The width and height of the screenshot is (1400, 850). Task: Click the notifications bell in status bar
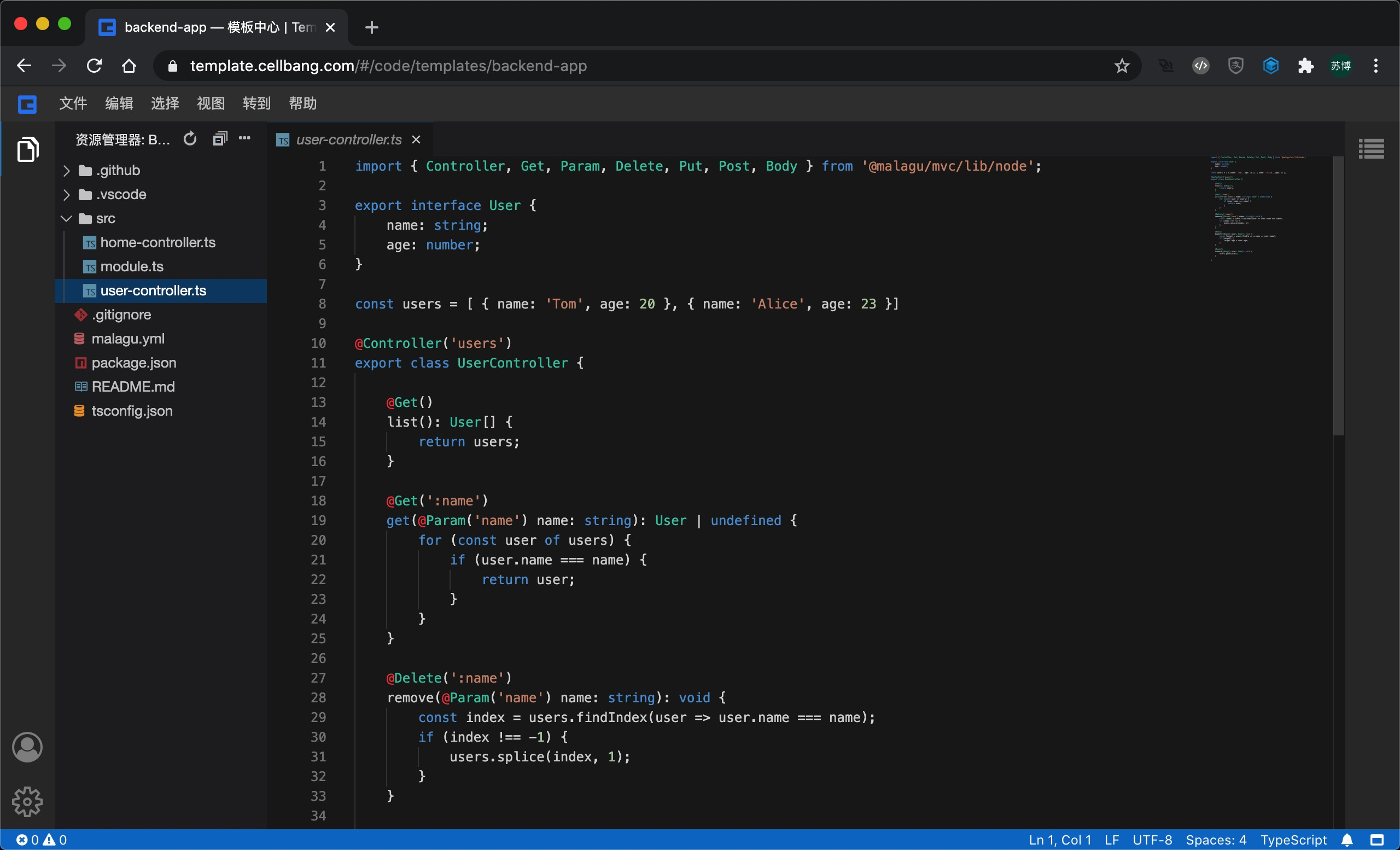[x=1347, y=840]
